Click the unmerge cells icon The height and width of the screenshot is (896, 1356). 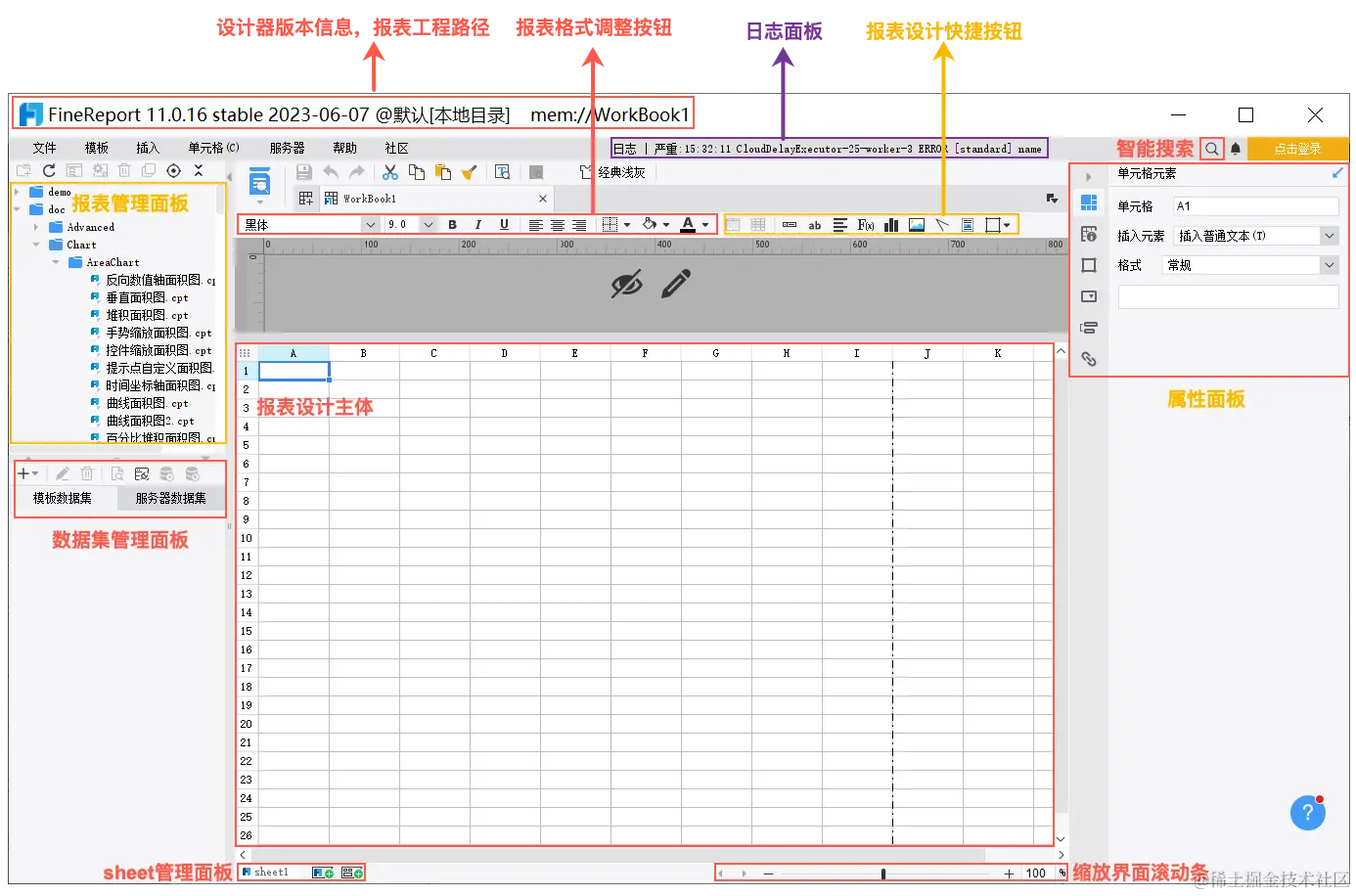(758, 225)
